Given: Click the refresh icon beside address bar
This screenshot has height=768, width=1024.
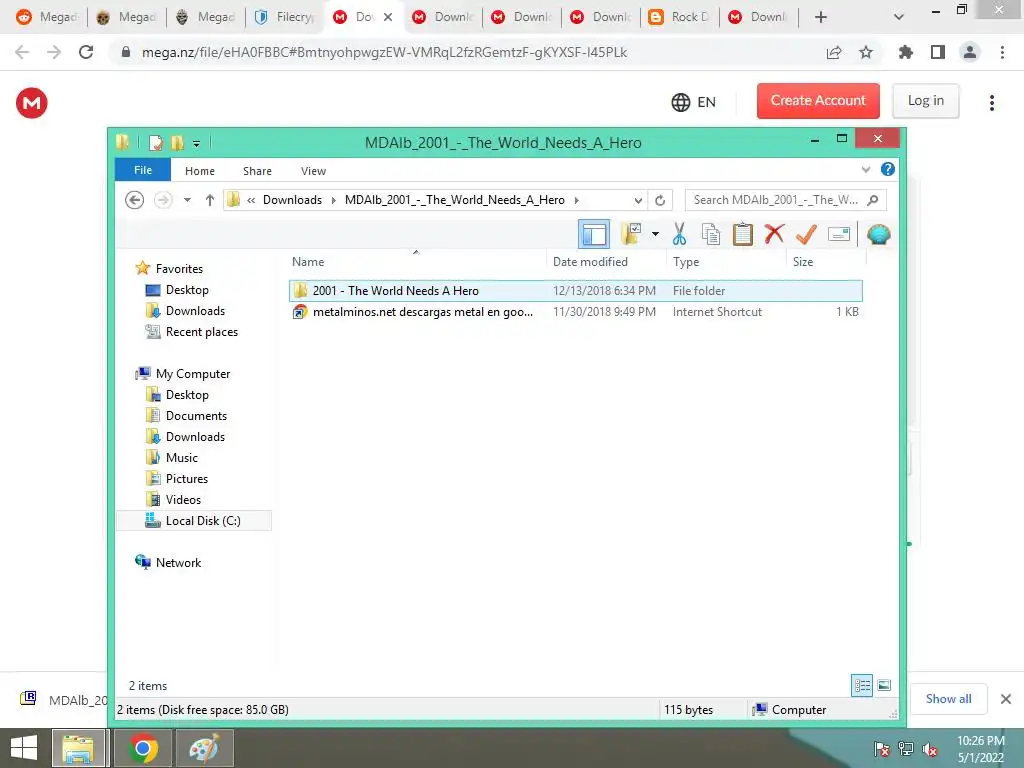Looking at the screenshot, I should pos(660,200).
